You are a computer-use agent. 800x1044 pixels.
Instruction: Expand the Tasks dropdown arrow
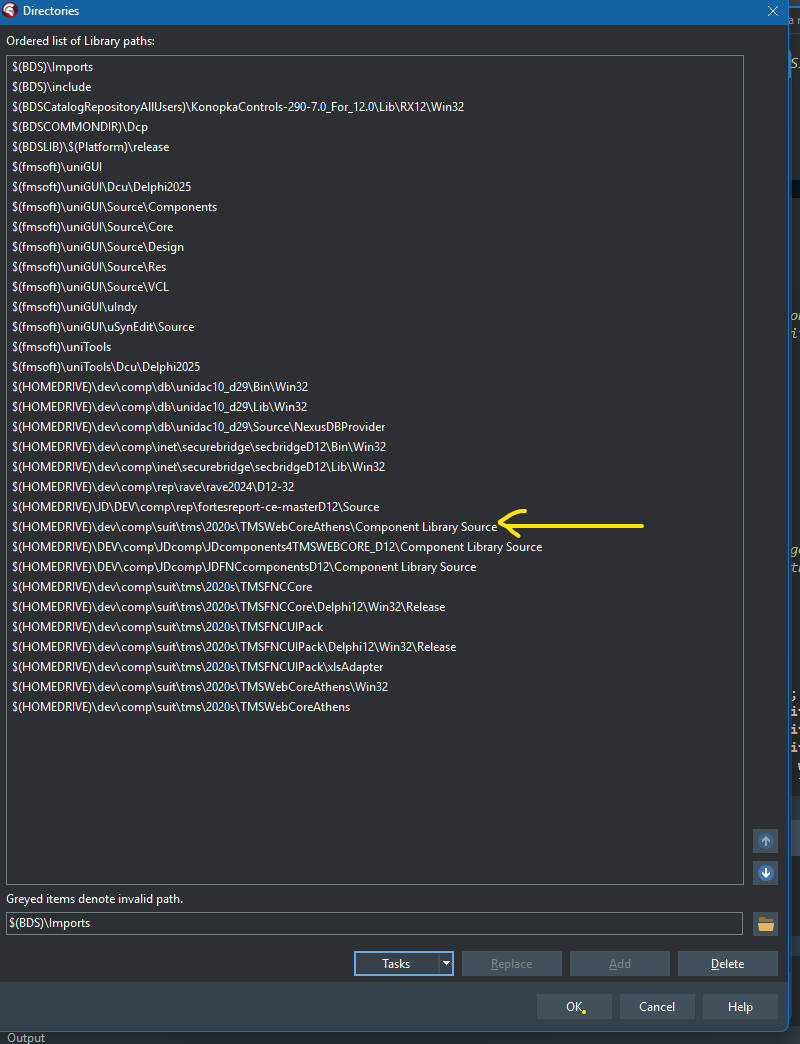(446, 964)
